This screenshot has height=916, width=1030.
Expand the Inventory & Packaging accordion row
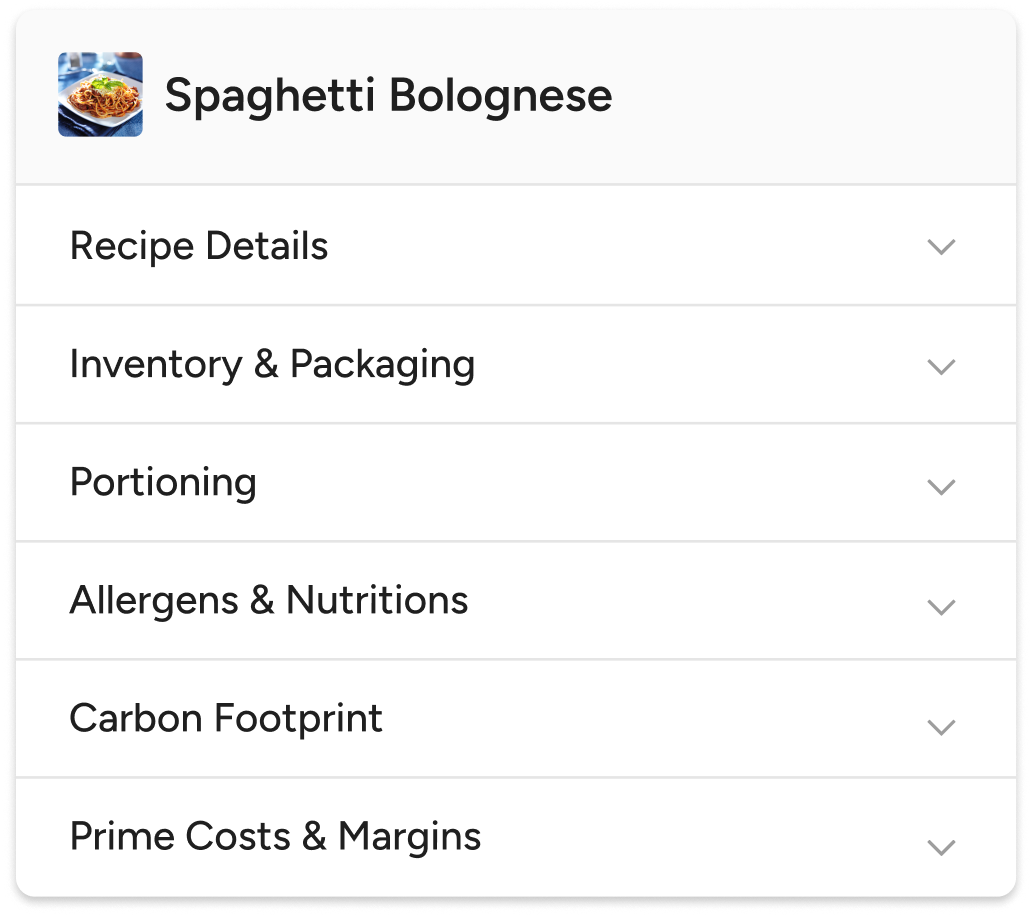coord(515,364)
